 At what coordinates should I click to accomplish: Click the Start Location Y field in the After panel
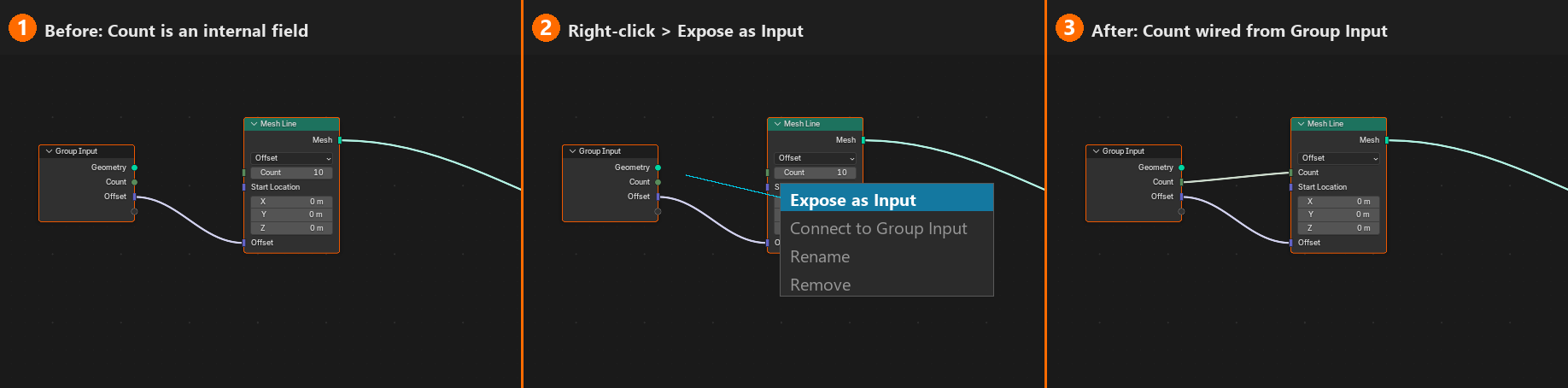[1339, 215]
